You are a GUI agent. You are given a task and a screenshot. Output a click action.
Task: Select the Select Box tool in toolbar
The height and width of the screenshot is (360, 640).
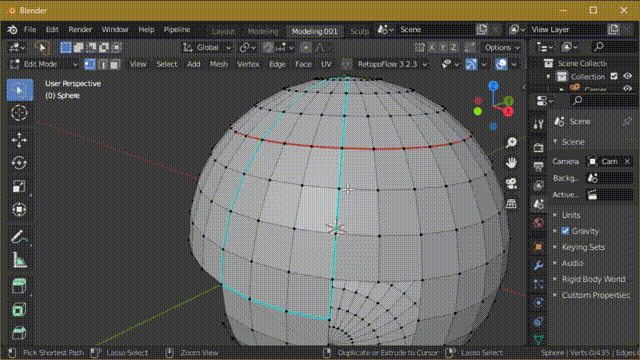(19, 90)
